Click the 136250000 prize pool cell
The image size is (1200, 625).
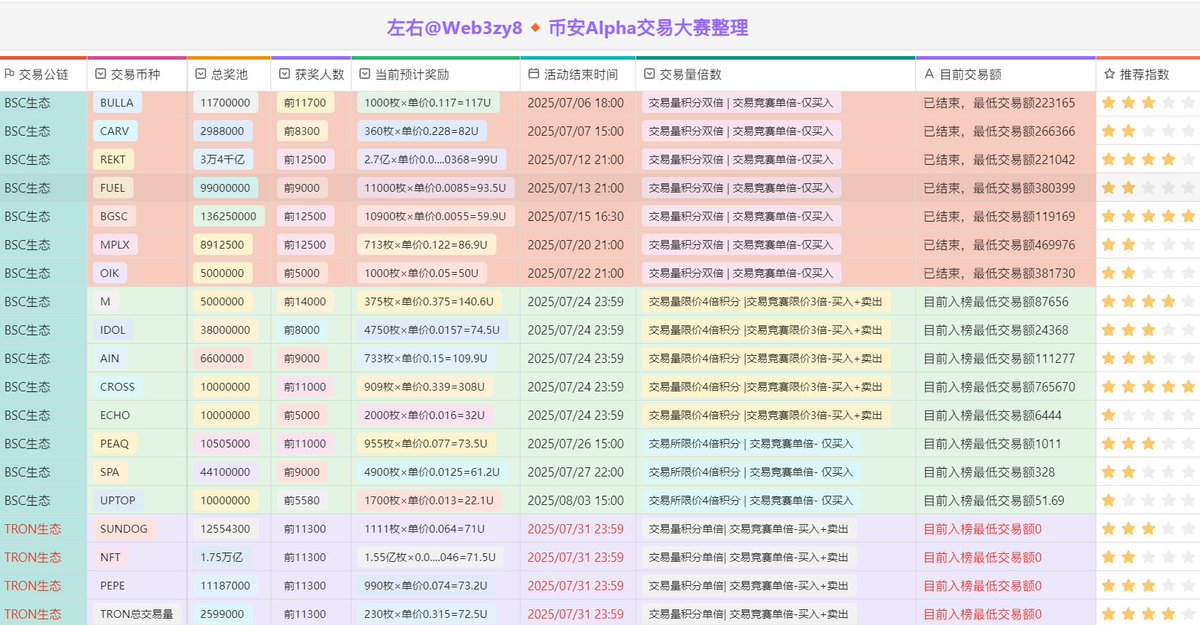coord(228,216)
